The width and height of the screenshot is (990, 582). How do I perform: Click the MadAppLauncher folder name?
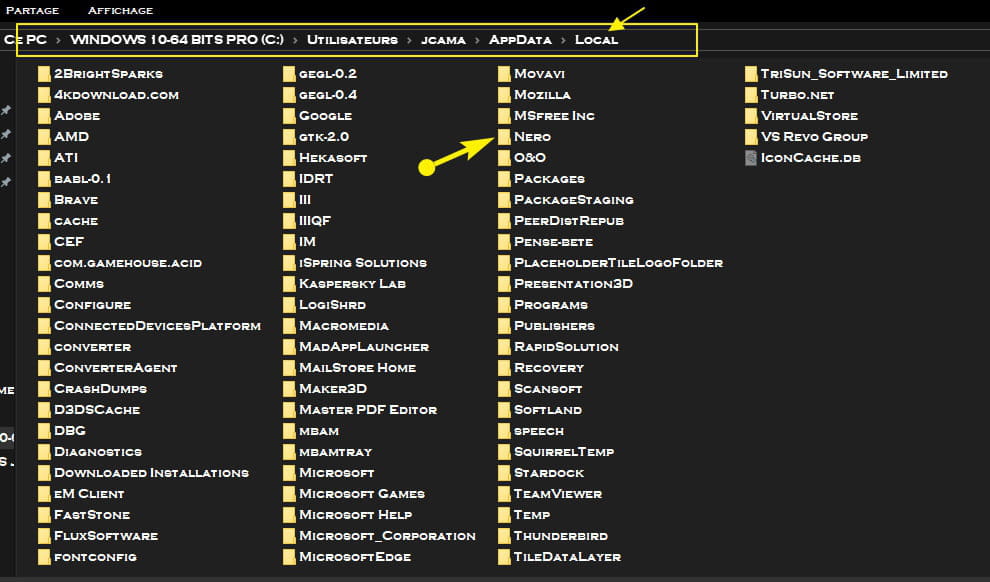coord(364,347)
